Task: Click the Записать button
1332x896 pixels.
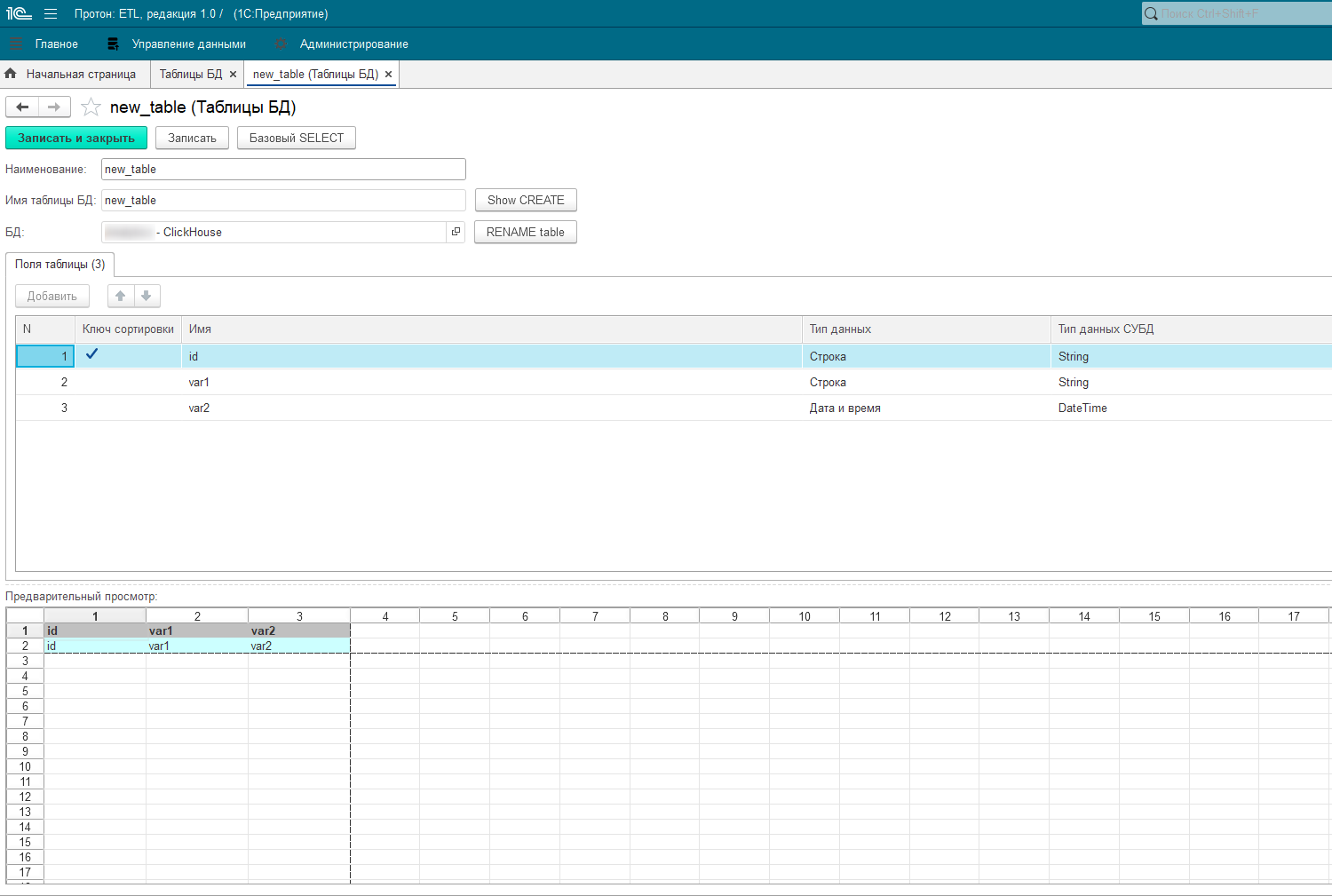Action: click(x=193, y=138)
